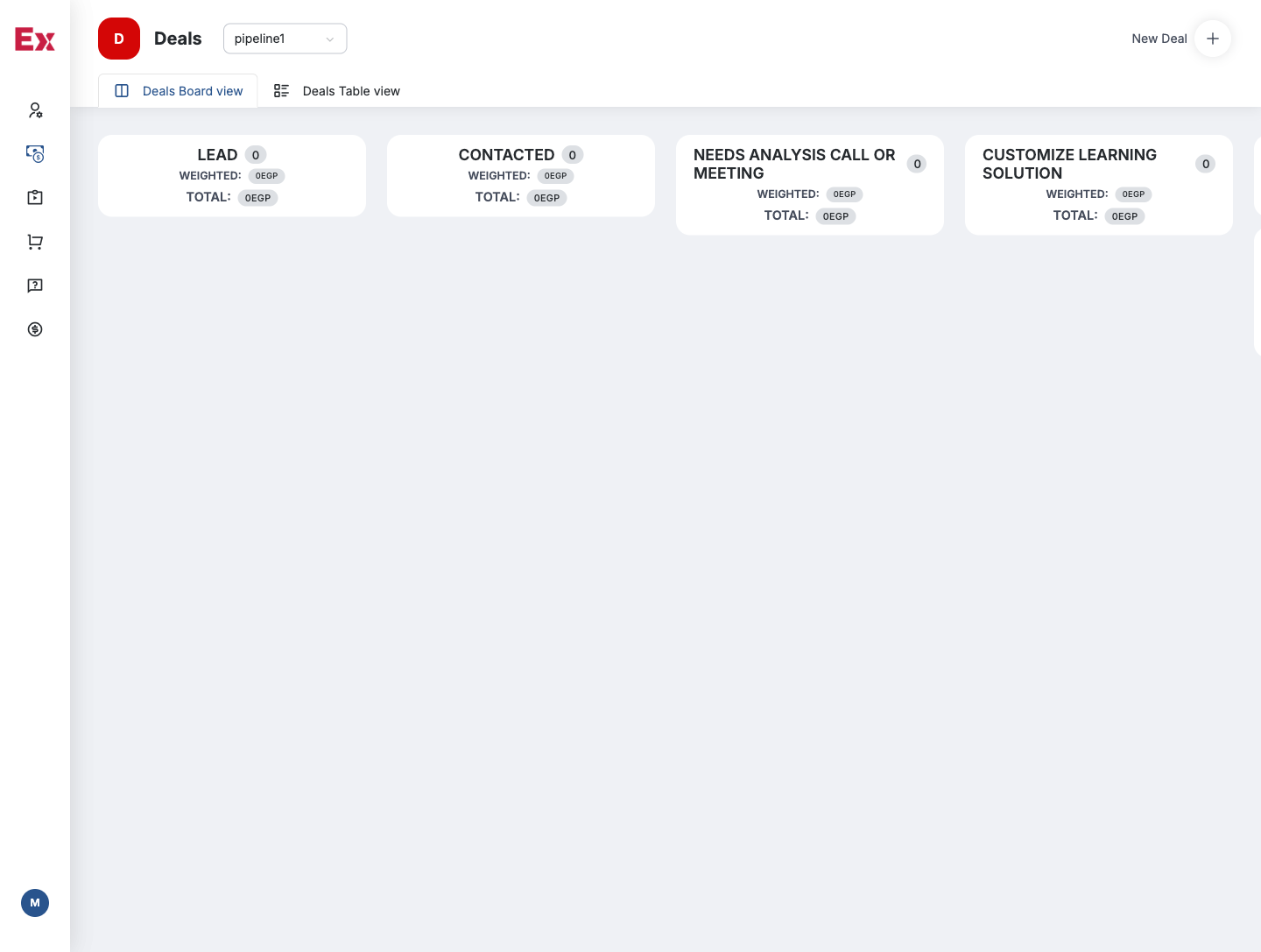Image resolution: width=1261 pixels, height=952 pixels.
Task: Switch to Deals Table view tab
Action: point(337,91)
